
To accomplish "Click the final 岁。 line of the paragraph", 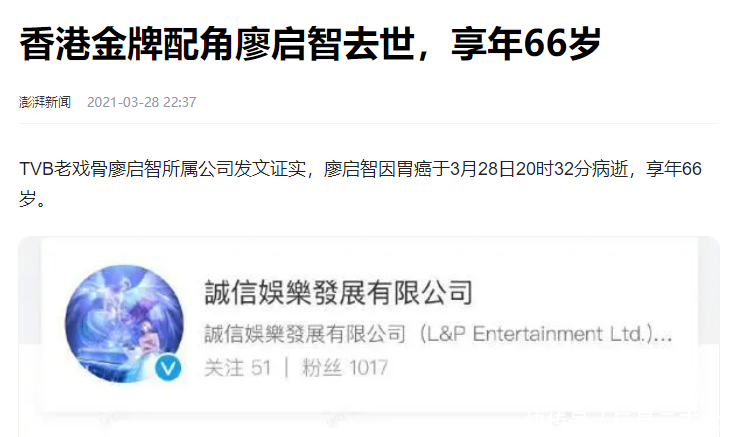I will pos(32,198).
